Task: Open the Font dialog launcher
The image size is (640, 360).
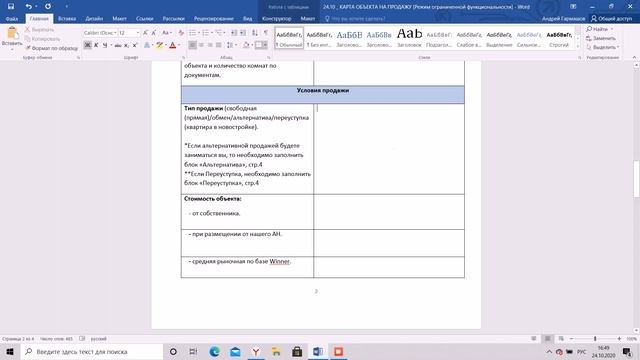Action: pos(183,58)
